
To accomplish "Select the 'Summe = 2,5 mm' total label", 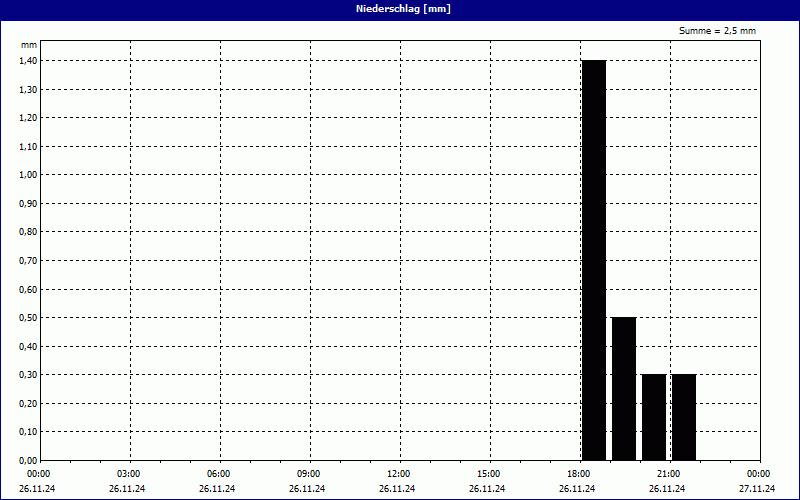I will click(x=717, y=31).
